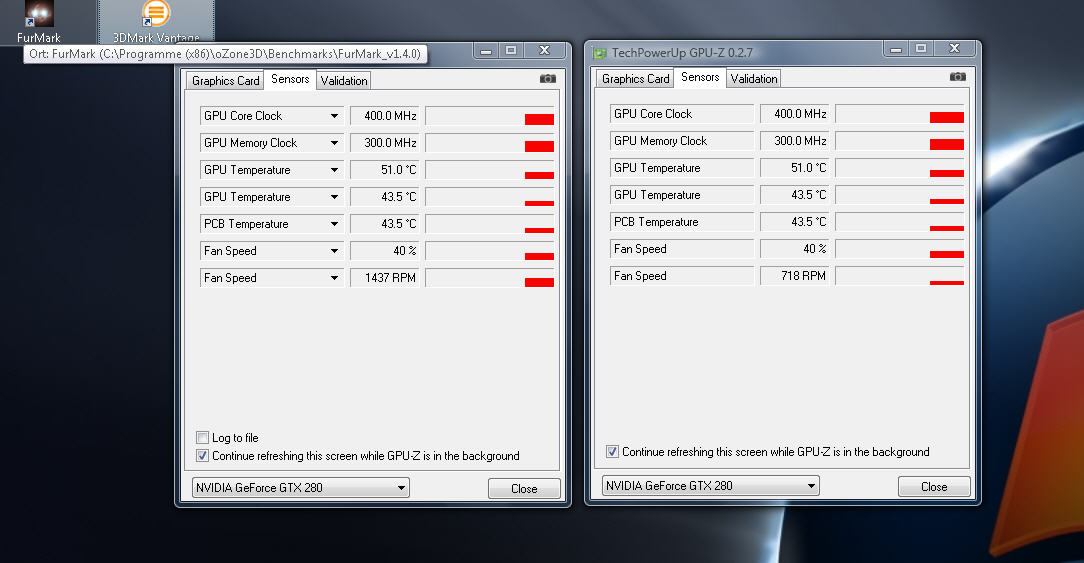Click the PCB Temperature graph in left window
1084x563 pixels.
pyautogui.click(x=490, y=223)
